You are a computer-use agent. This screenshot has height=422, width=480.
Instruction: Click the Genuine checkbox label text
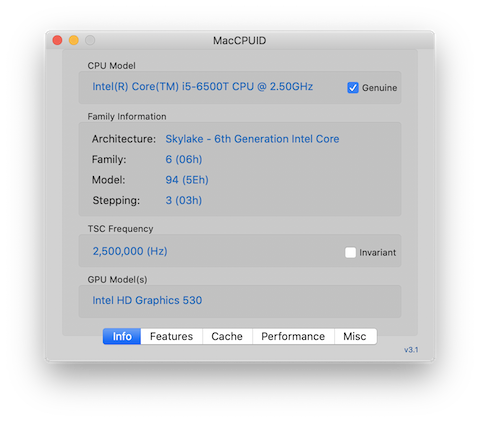[x=379, y=88]
